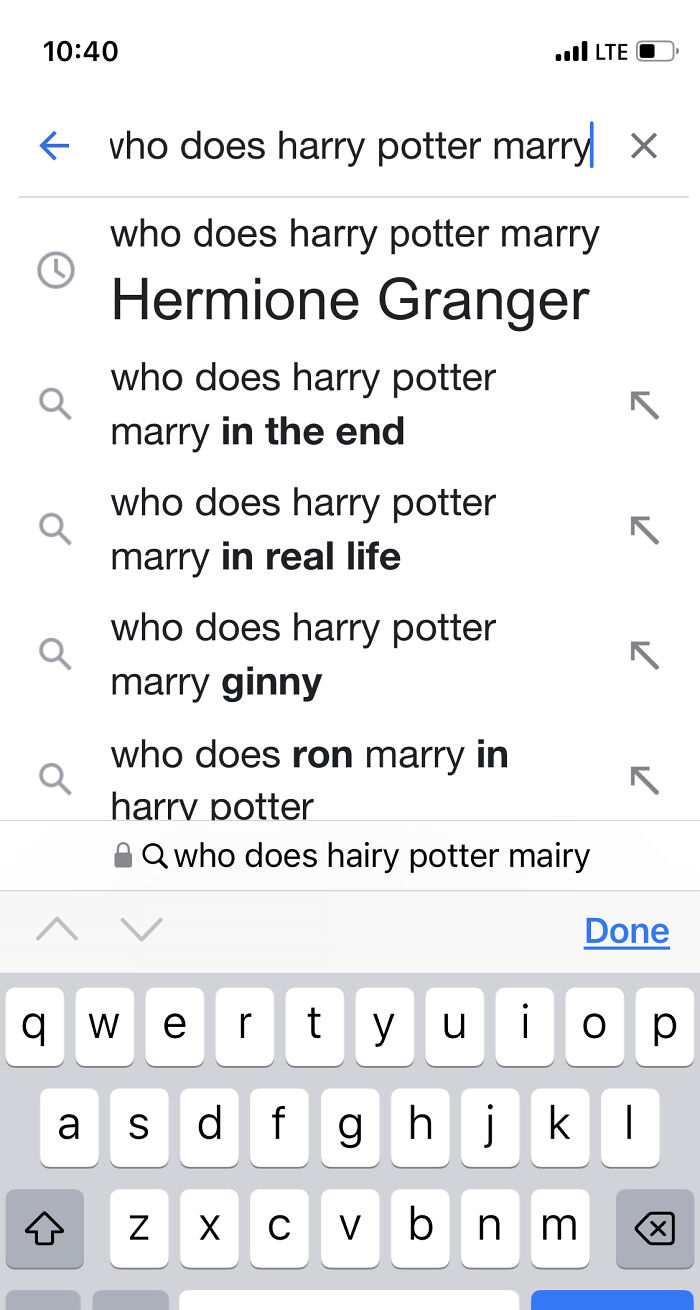700x1310 pixels.
Task: Tap the blue back arrow
Action: pos(55,146)
